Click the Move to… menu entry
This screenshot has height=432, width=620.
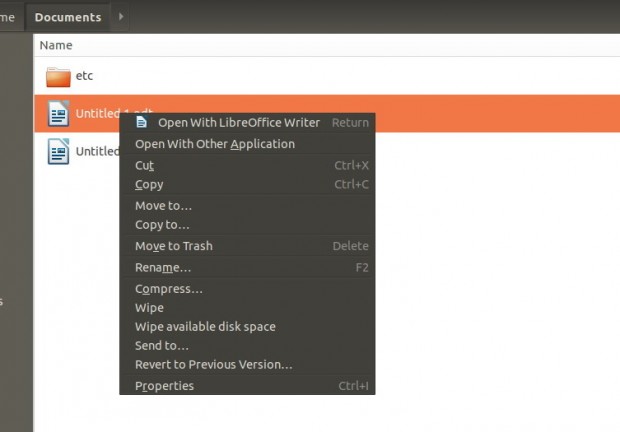[163, 206]
